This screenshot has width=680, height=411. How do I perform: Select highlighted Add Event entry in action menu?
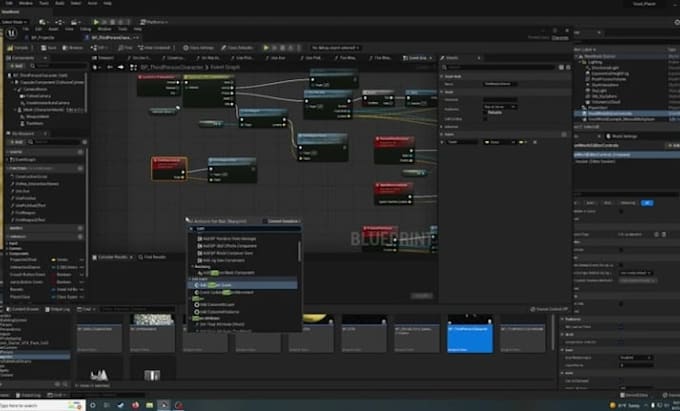[243, 285]
